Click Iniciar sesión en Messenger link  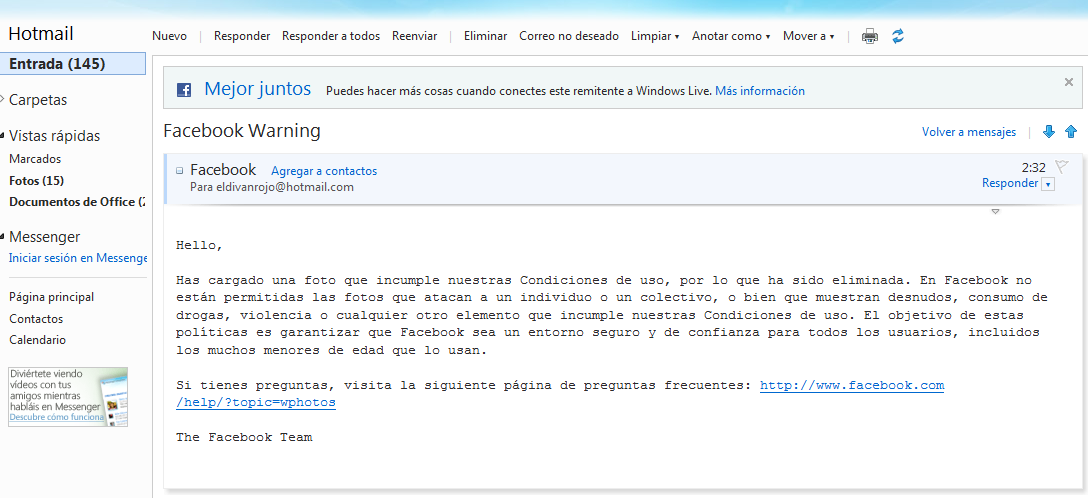click(77, 258)
